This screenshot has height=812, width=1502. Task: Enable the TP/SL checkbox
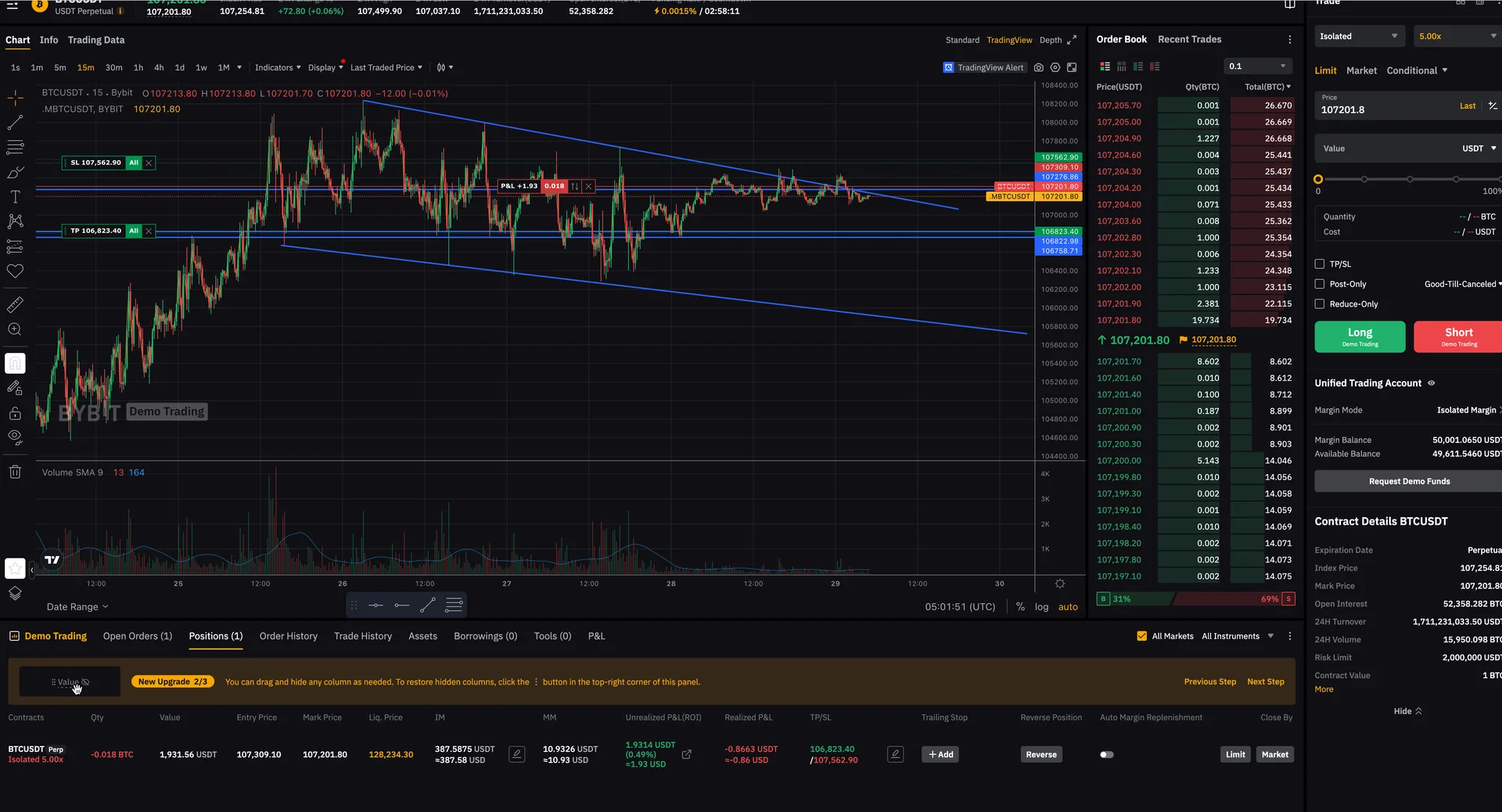(1320, 264)
